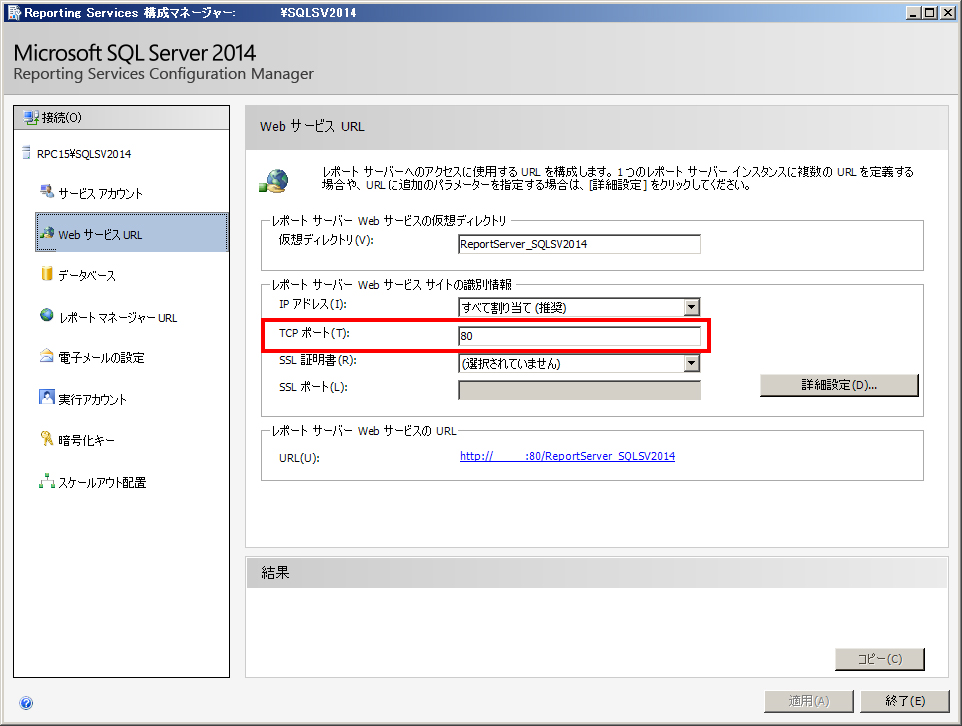Open the ReportServer_SQLSV2014 URL link
This screenshot has height=726, width=962.
[568, 456]
